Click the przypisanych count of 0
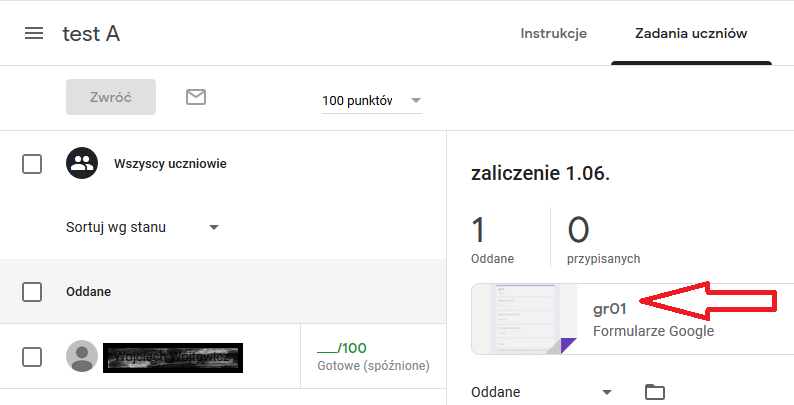 pyautogui.click(x=578, y=230)
